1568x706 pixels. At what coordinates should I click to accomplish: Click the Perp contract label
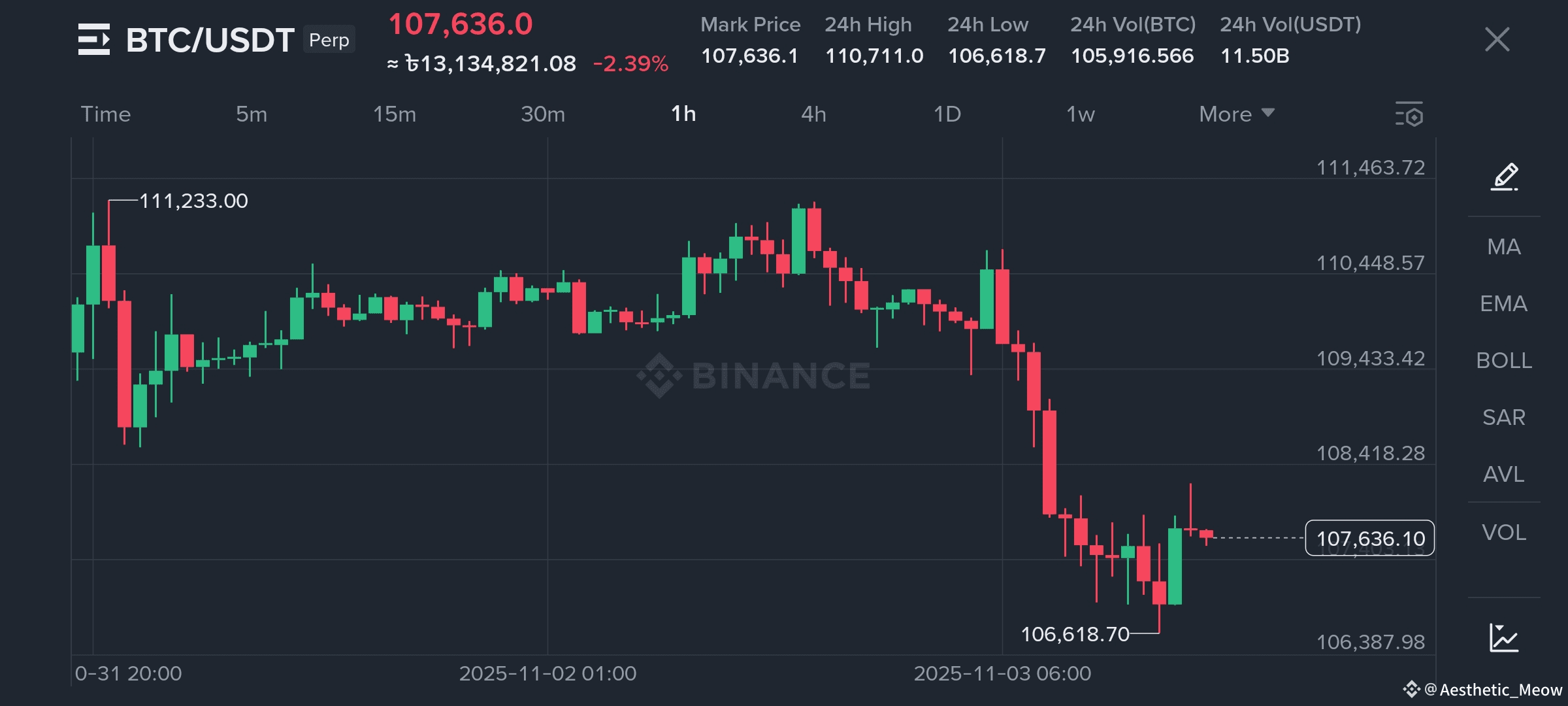pyautogui.click(x=329, y=40)
